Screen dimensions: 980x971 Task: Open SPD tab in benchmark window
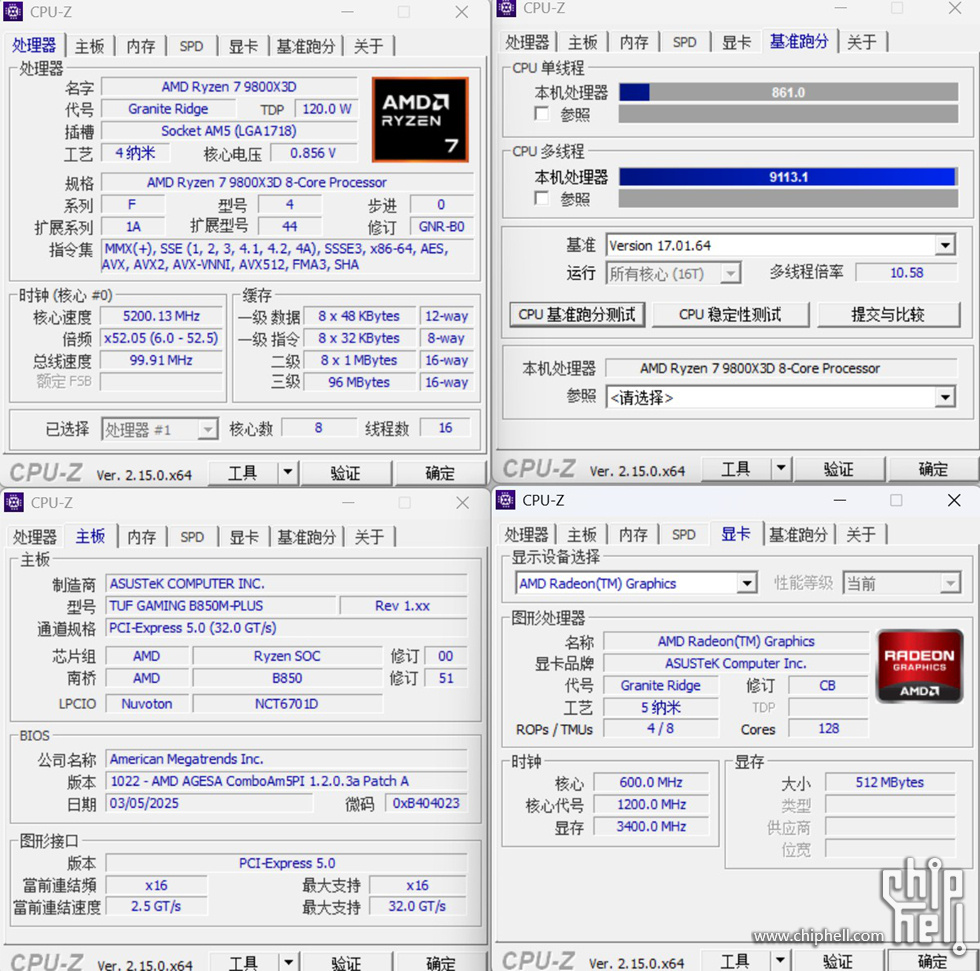684,42
